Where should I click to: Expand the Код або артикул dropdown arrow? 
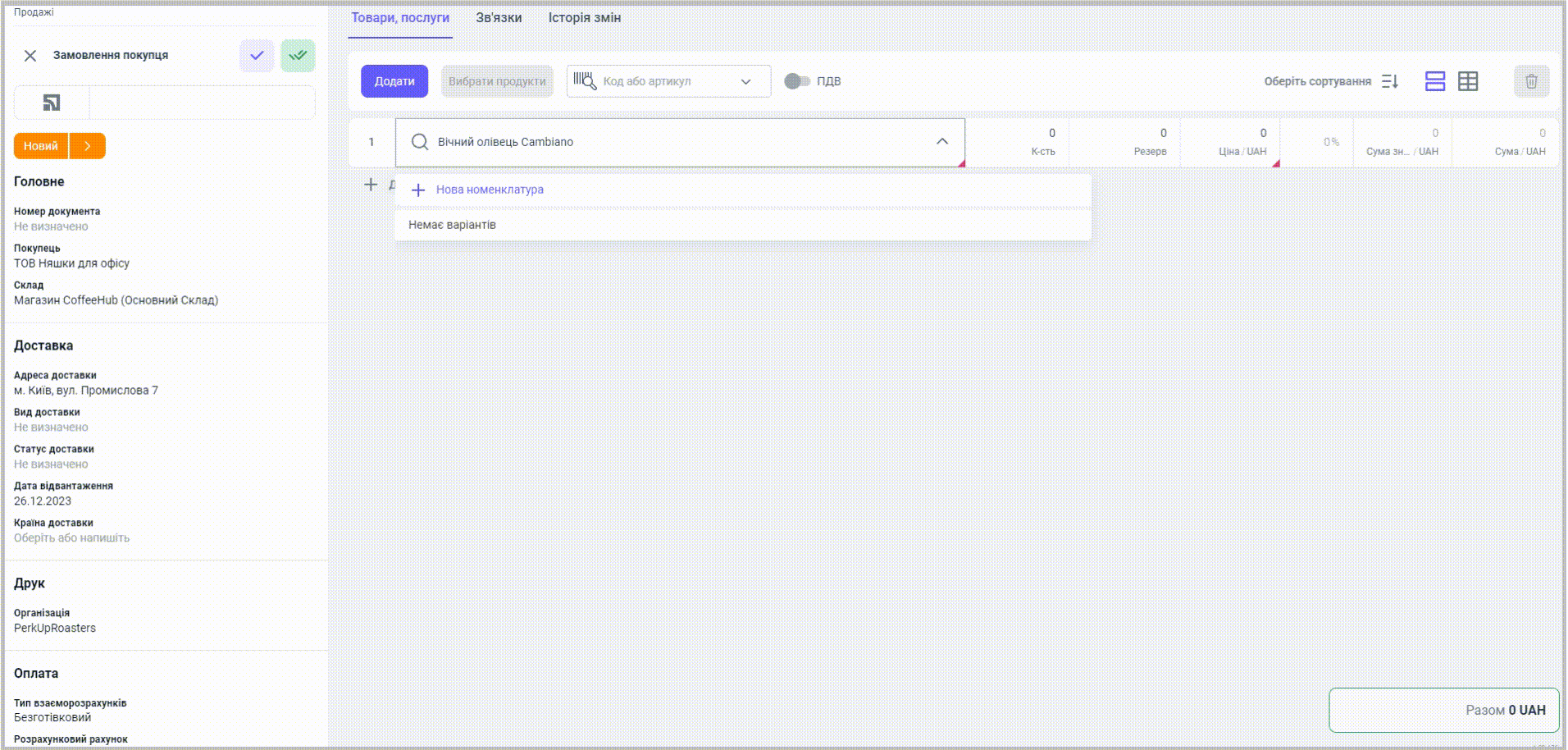[x=745, y=81]
